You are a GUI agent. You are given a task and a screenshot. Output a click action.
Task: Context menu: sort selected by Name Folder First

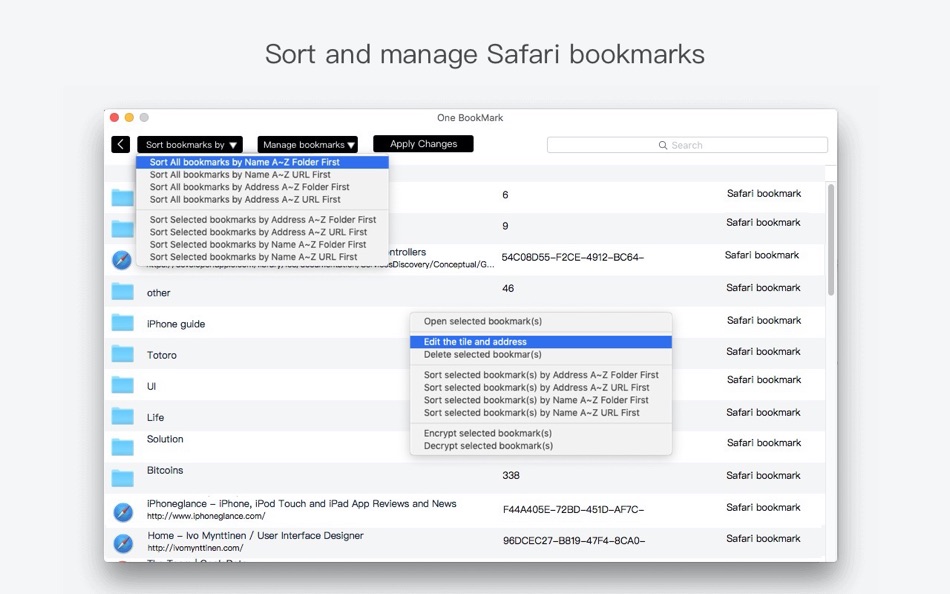(x=541, y=400)
